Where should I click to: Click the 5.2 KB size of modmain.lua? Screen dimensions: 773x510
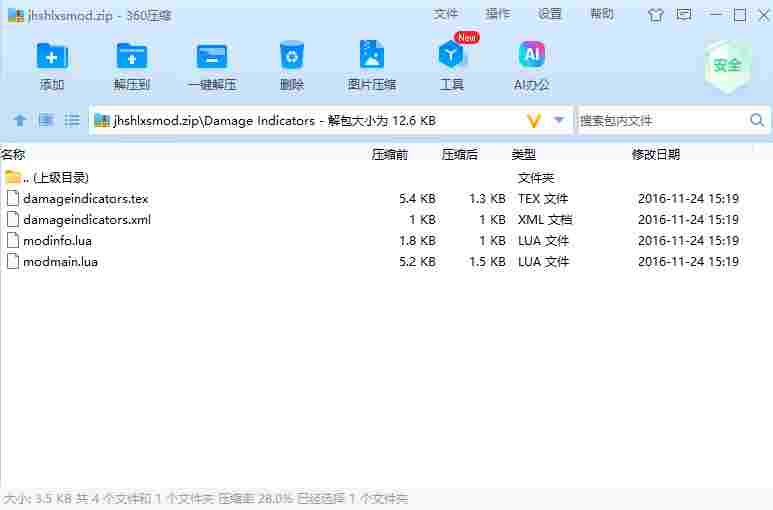(x=417, y=262)
